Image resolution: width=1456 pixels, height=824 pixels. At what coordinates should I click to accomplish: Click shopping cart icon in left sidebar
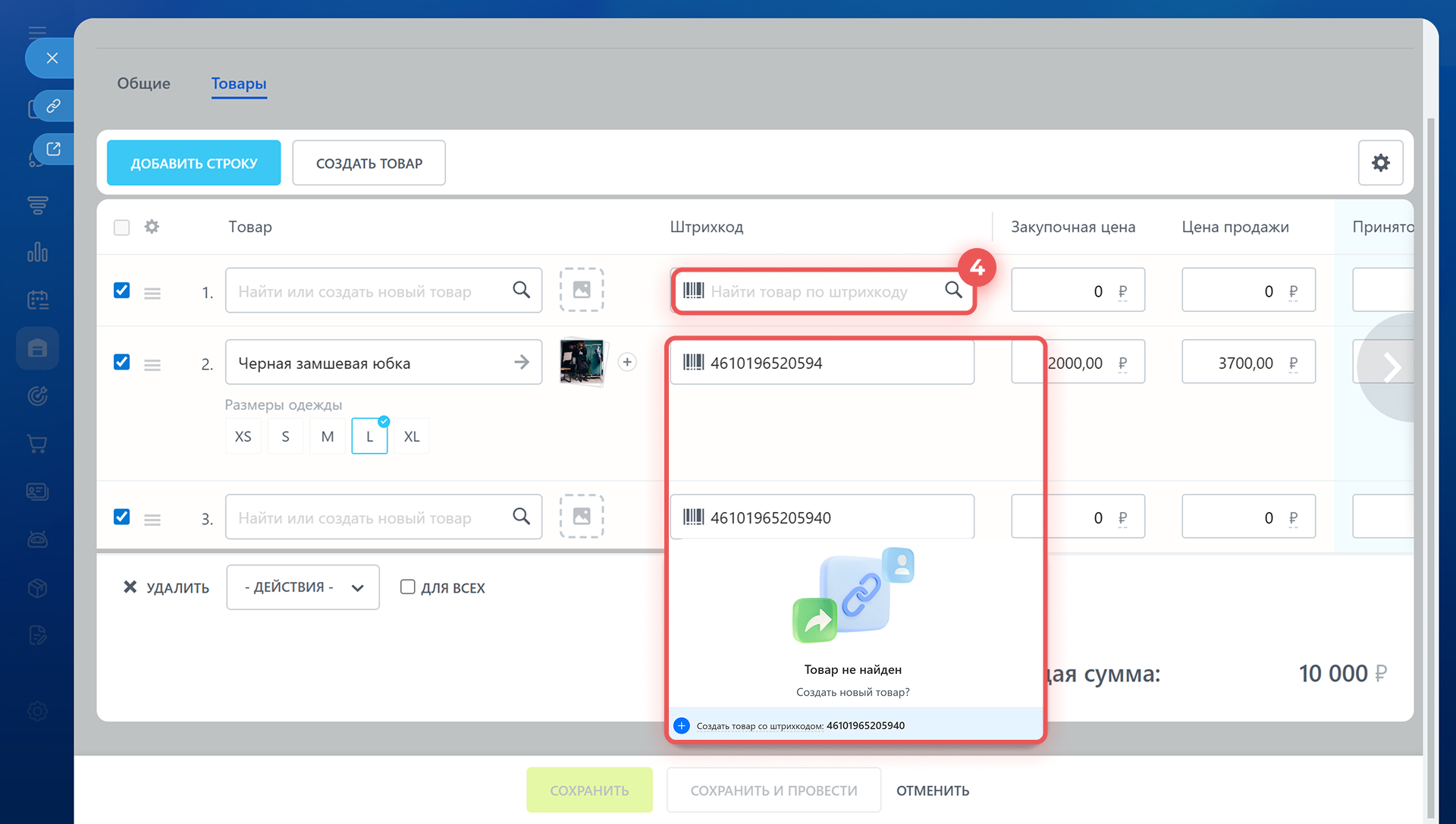coord(37,444)
